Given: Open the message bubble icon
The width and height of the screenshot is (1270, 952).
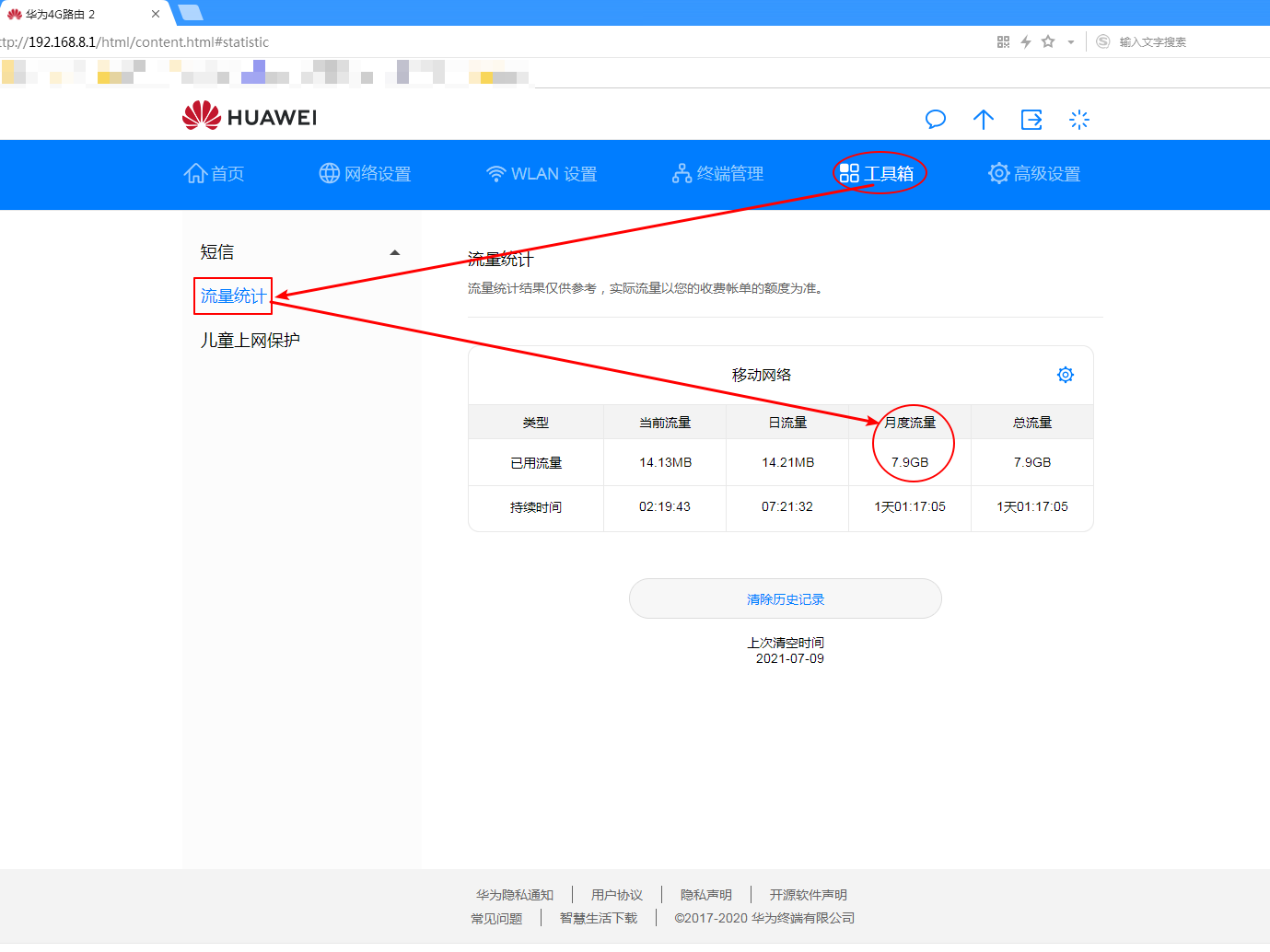Looking at the screenshot, I should click(936, 120).
